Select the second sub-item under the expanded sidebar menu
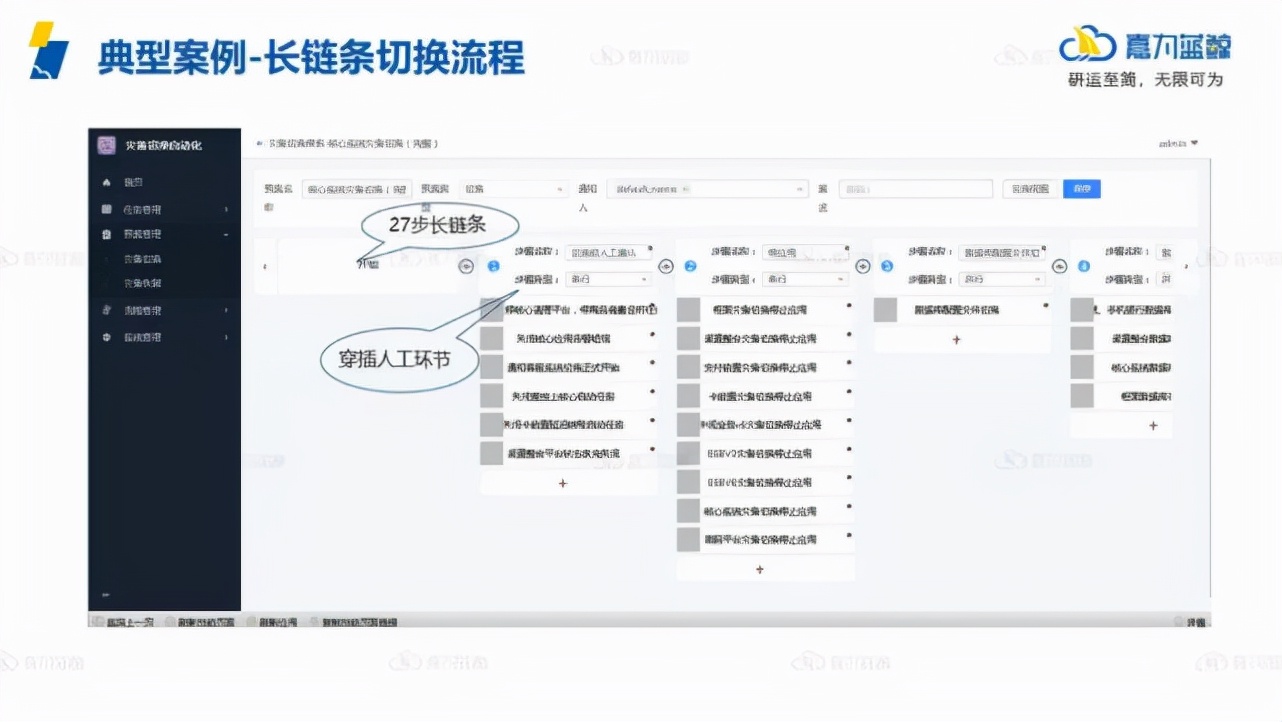1282x722 pixels. [x=164, y=284]
